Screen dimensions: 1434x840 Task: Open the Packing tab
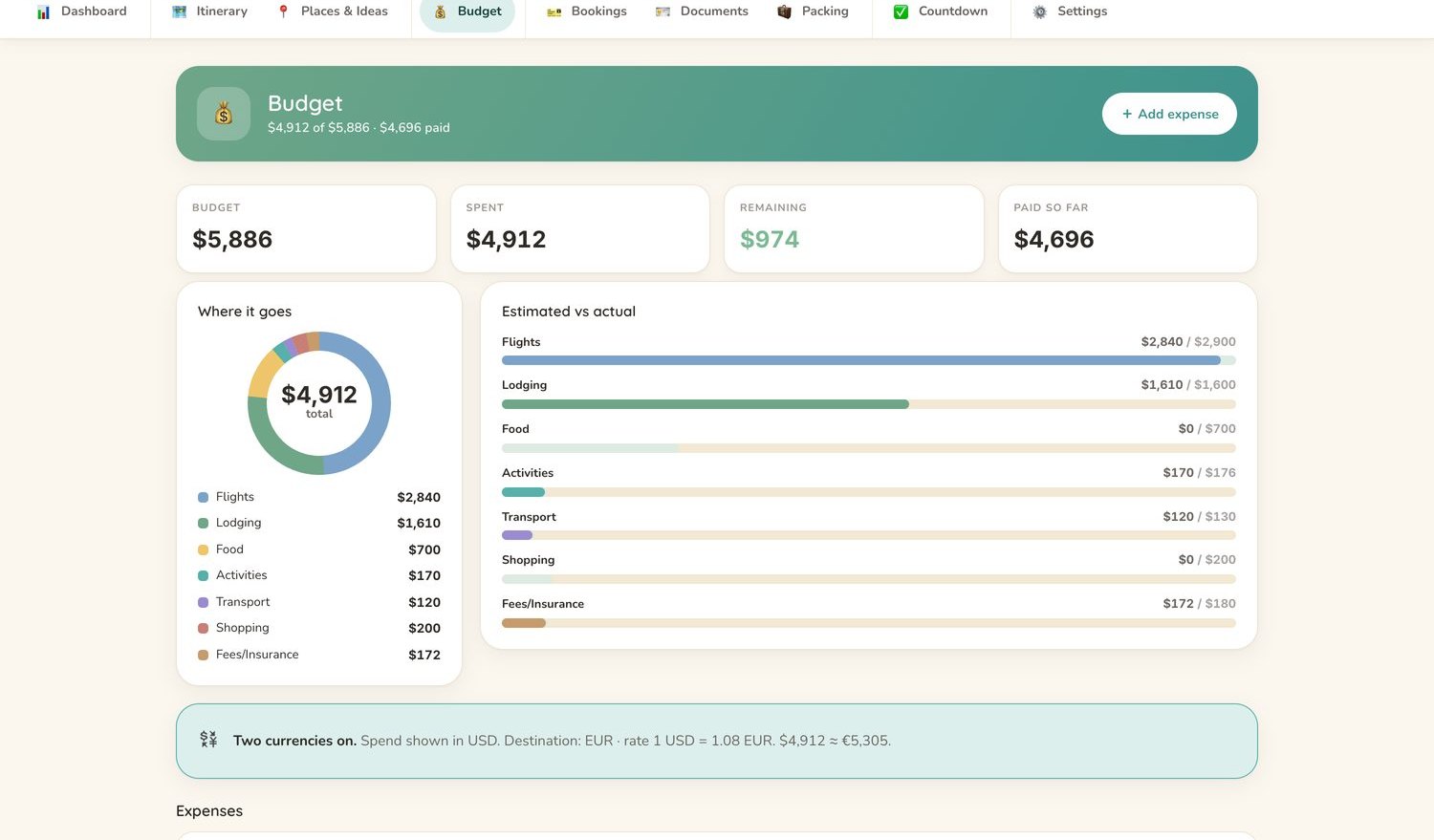coord(813,11)
